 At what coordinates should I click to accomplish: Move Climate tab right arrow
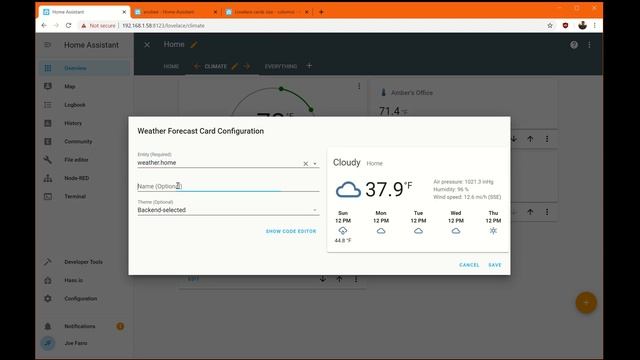tap(247, 66)
